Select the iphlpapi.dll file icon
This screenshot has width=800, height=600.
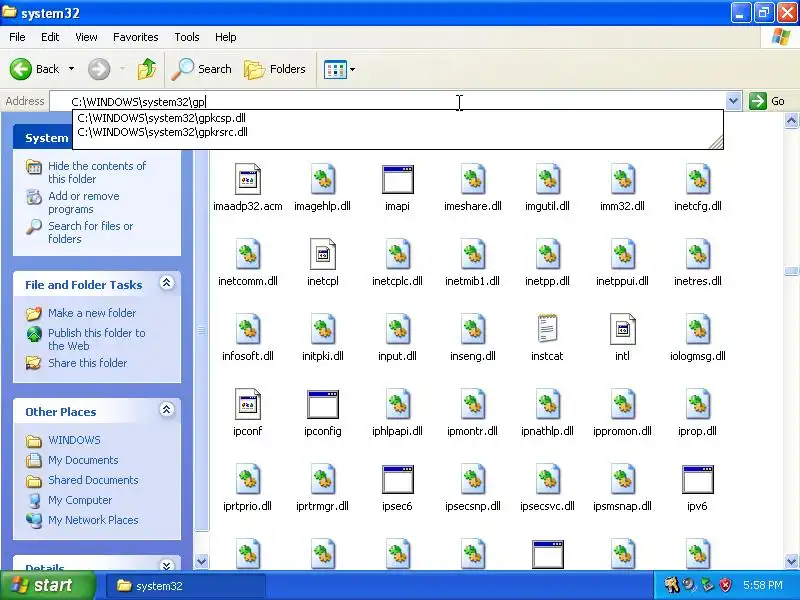pos(397,404)
